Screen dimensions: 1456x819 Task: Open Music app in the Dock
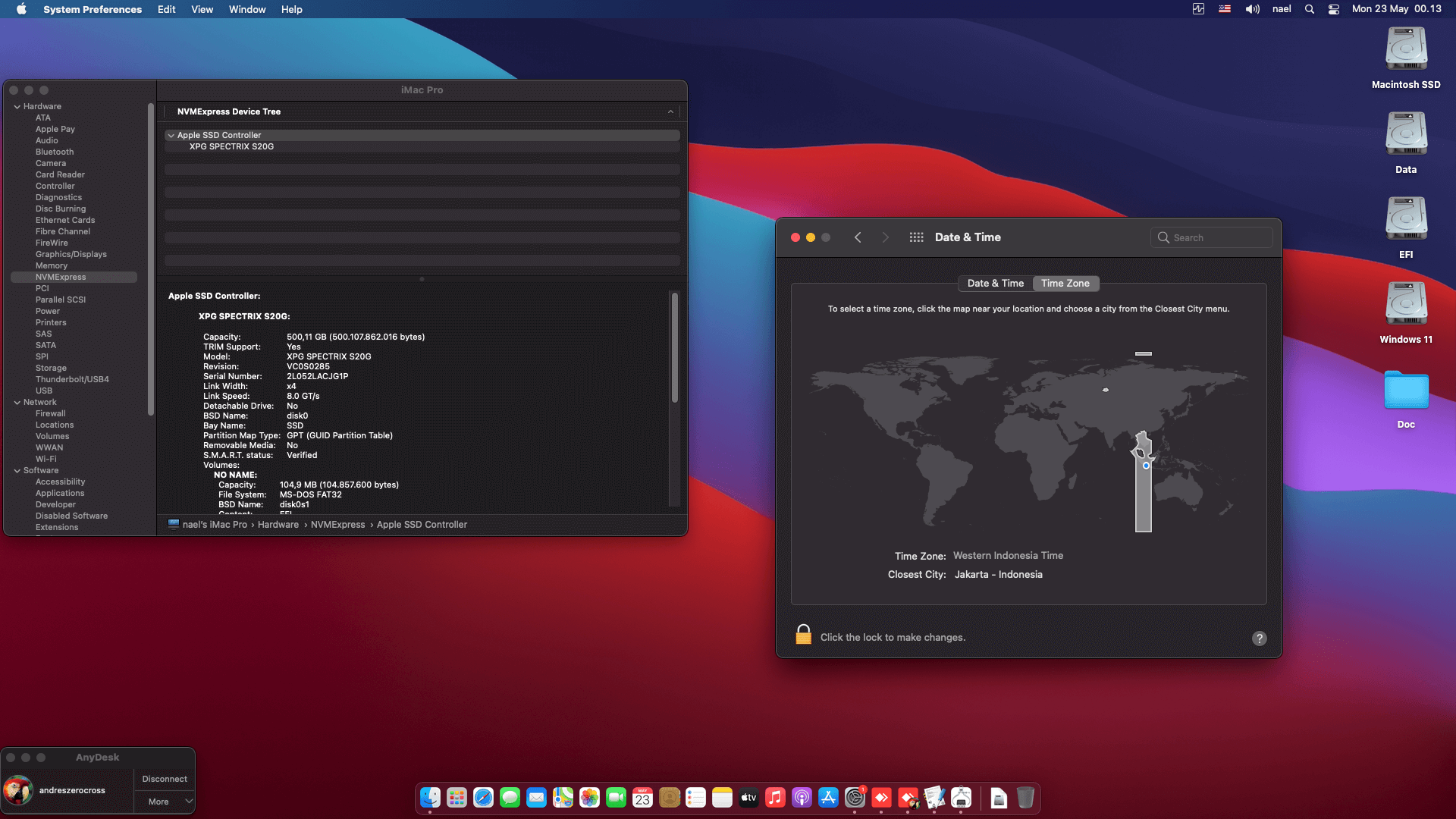[775, 798]
